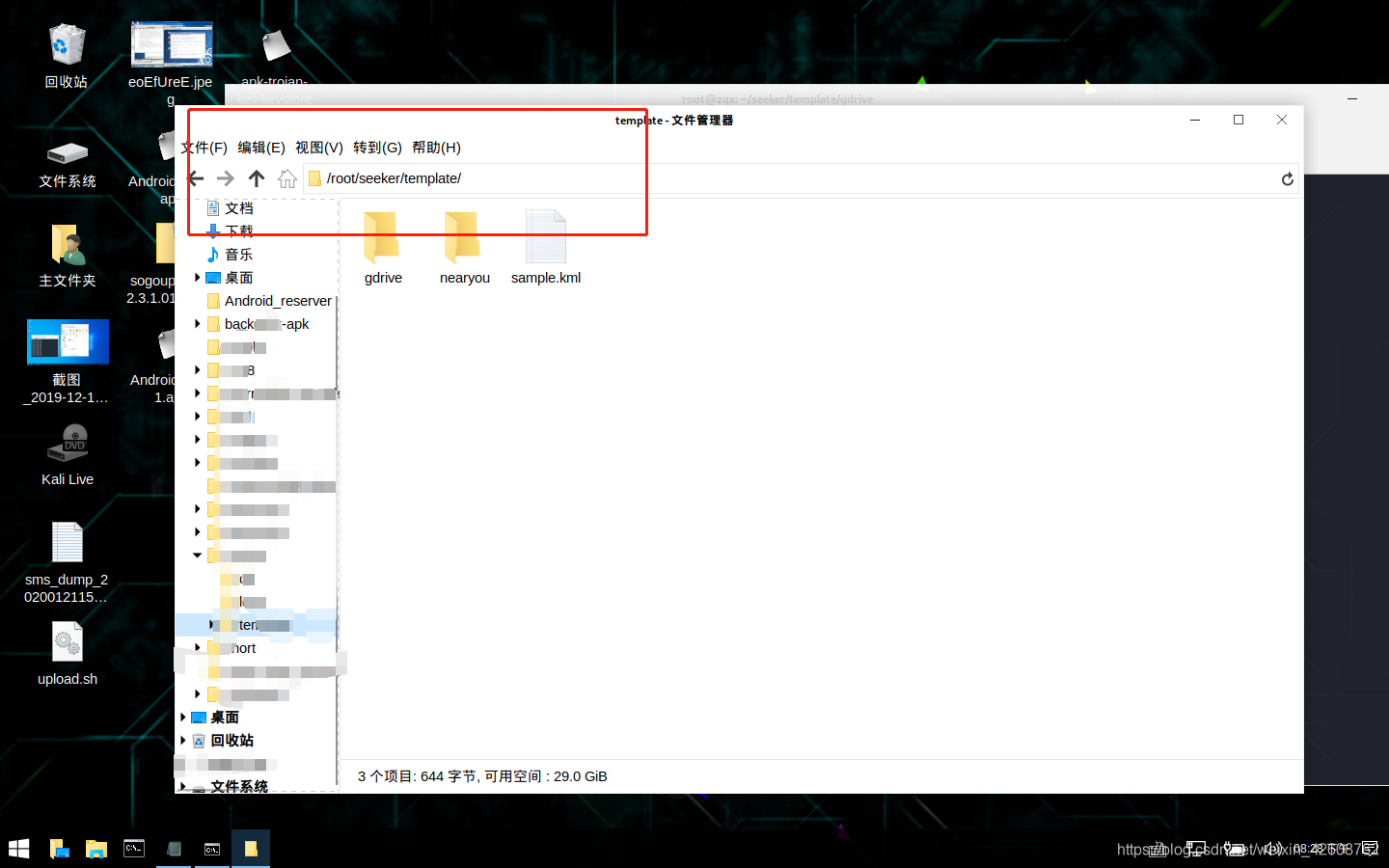The width and height of the screenshot is (1389, 868).
Task: Maximize the template file manager window
Action: tap(1239, 120)
